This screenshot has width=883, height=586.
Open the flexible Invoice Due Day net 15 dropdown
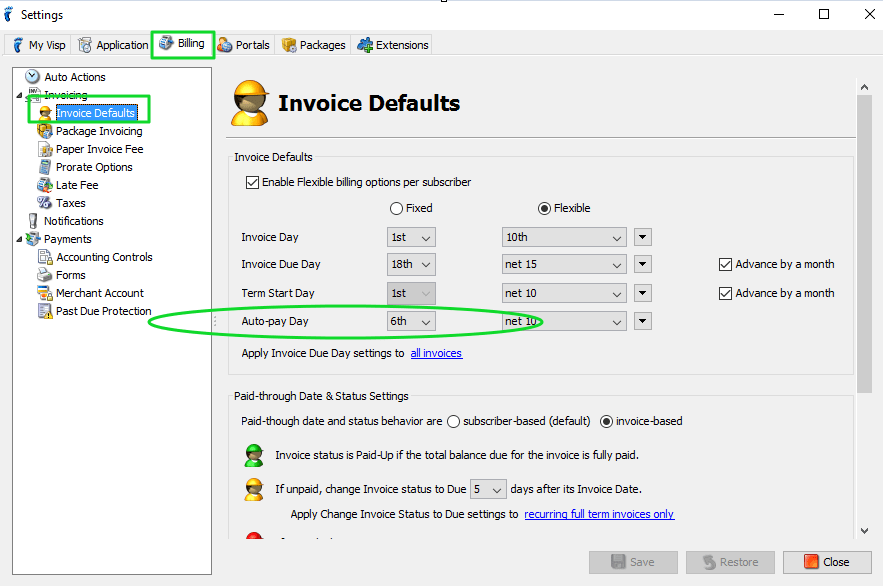coord(564,265)
